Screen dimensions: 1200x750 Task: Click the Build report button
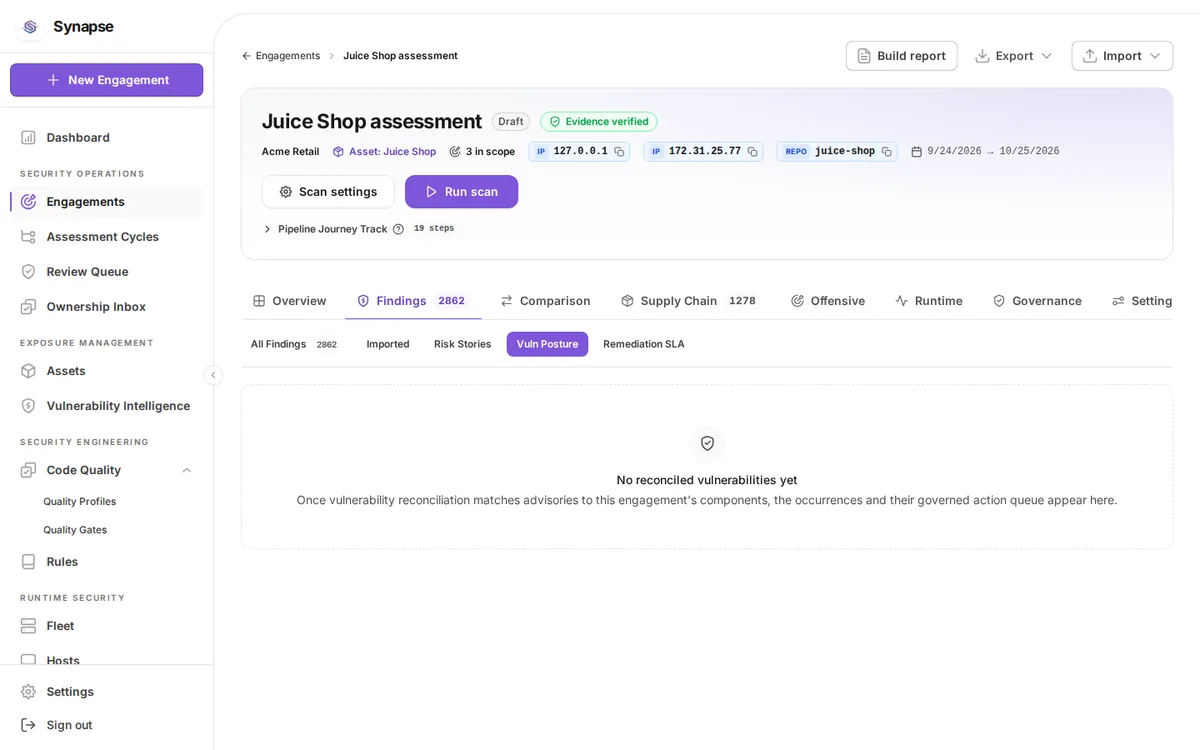(x=901, y=56)
